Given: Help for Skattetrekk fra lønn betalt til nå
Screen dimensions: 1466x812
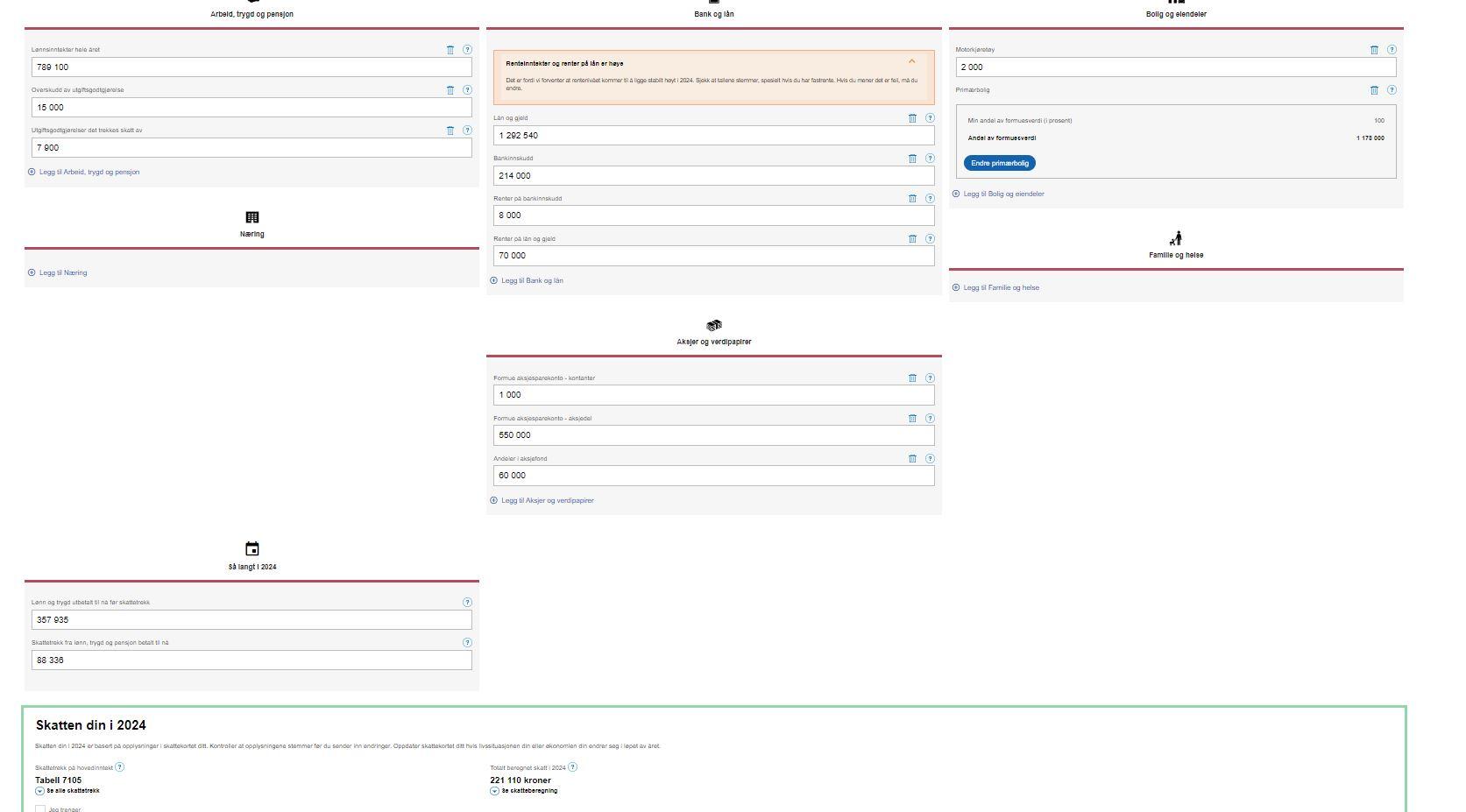Looking at the screenshot, I should click(467, 643).
